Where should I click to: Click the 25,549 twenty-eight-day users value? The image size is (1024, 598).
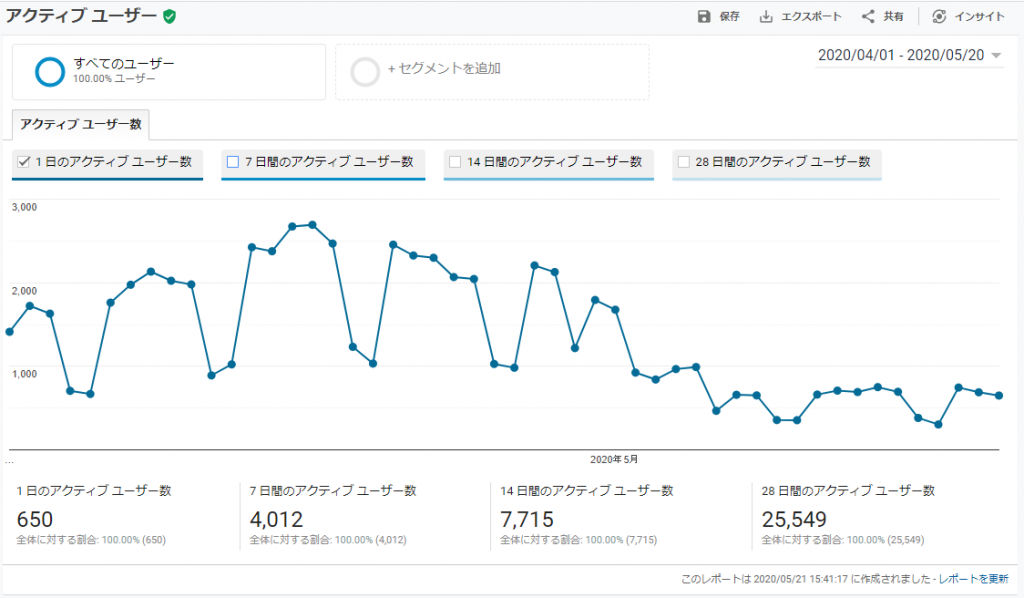click(x=794, y=520)
